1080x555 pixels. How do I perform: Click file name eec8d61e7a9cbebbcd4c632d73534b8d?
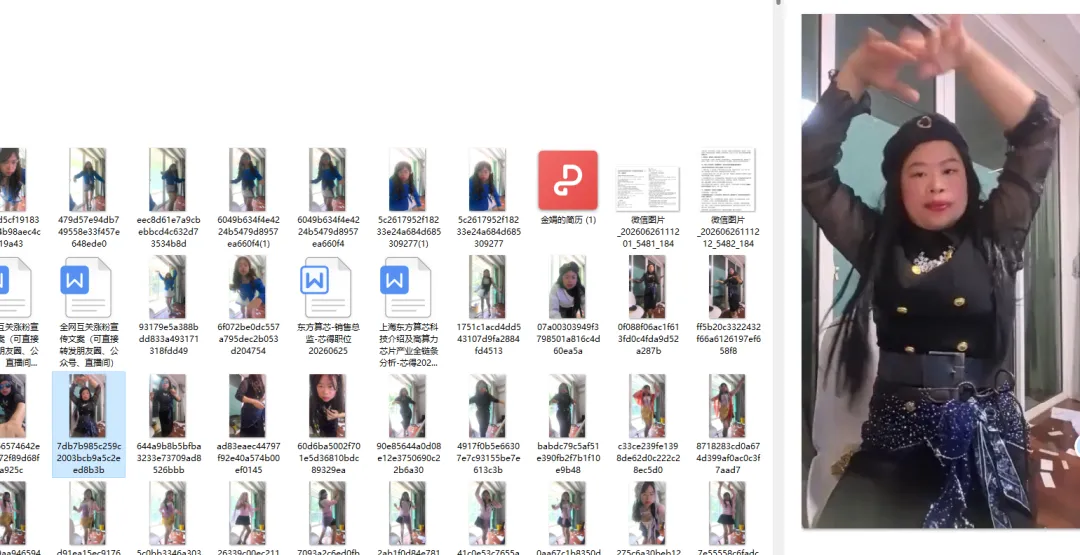(x=167, y=232)
